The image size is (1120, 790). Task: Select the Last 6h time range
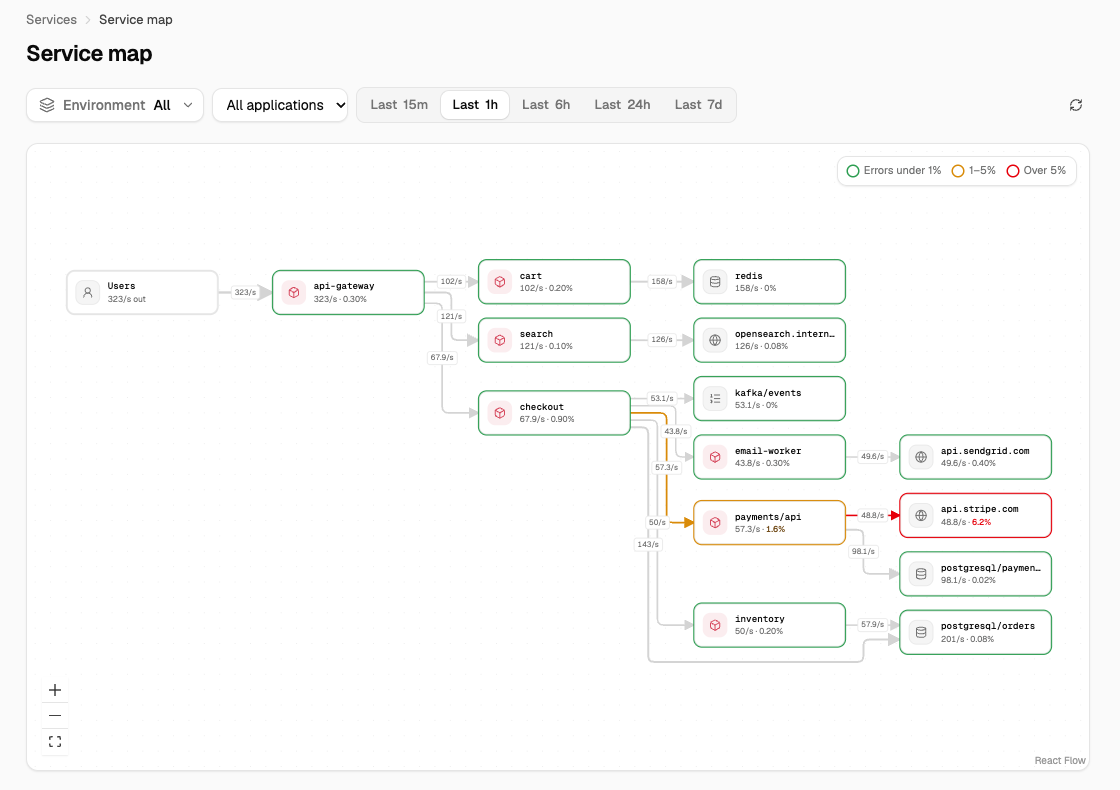pos(546,105)
